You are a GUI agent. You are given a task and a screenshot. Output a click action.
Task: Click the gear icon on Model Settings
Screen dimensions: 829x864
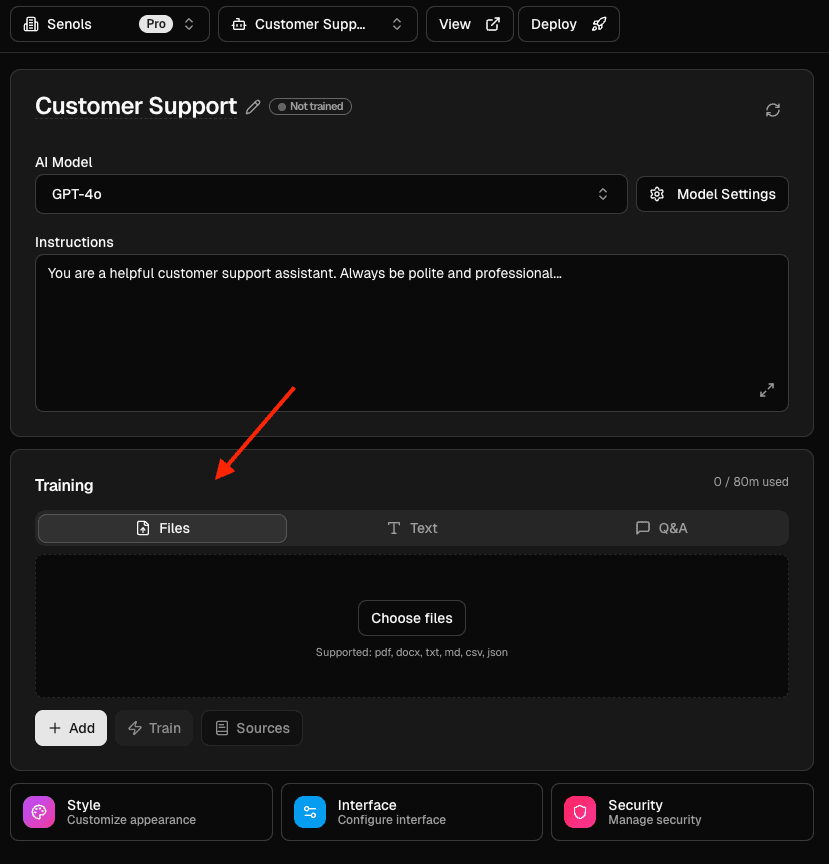click(x=657, y=194)
